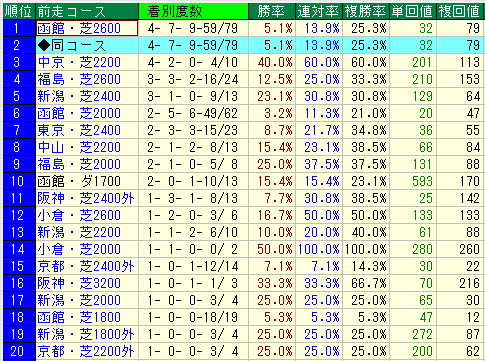Screen dimensions: 485x361
Task: Open the 函館・芝2000 course link
Action: point(79,113)
